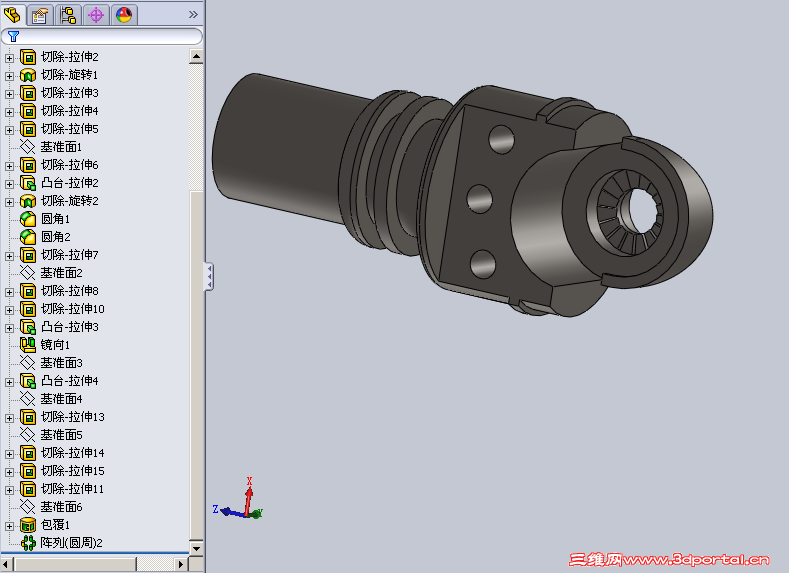Expand the 切除-拉伸3 feature
Image resolution: width=789 pixels, height=573 pixels.
[x=9, y=94]
